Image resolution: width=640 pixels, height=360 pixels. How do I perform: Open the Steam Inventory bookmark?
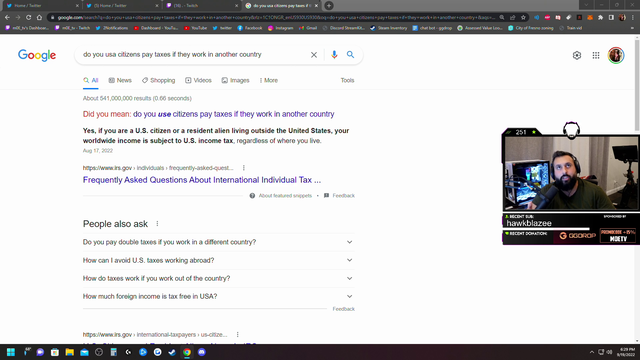coord(389,28)
